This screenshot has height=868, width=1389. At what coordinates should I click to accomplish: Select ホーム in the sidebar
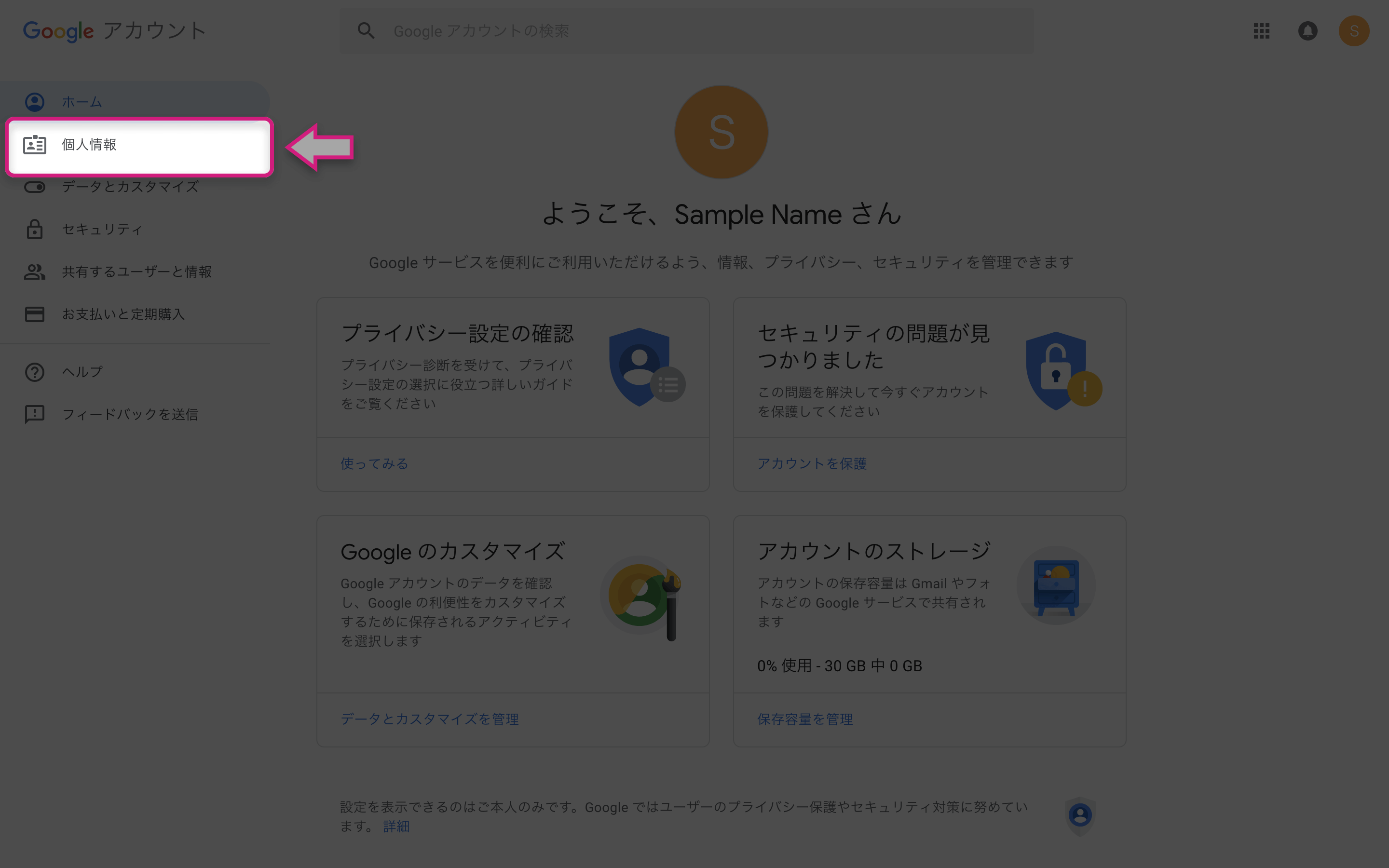(136, 102)
